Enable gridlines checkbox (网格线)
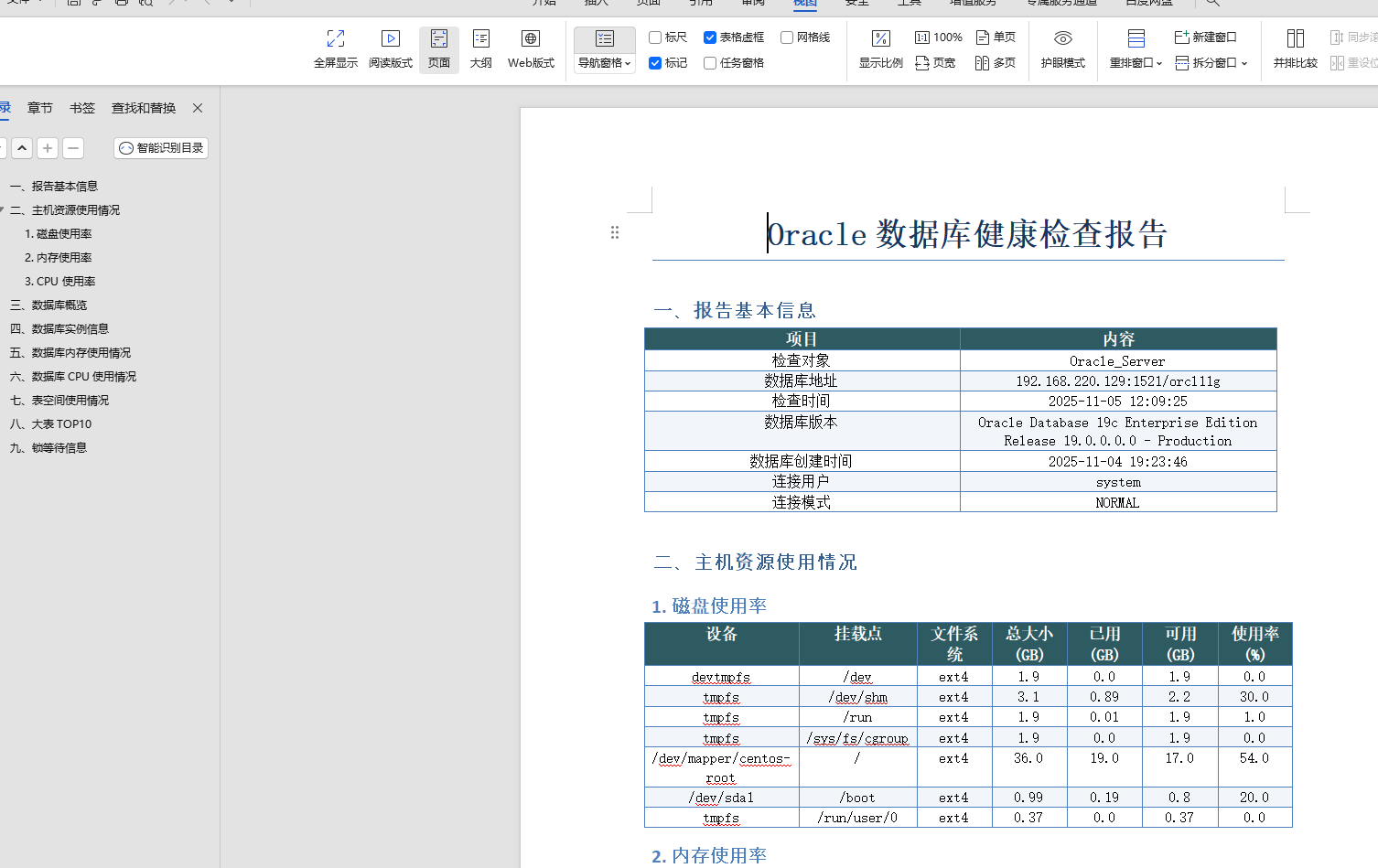1378x868 pixels. tap(787, 38)
